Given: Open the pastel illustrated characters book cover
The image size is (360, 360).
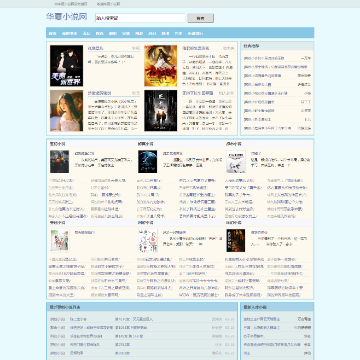Looking at the screenshot, I should (60, 240).
